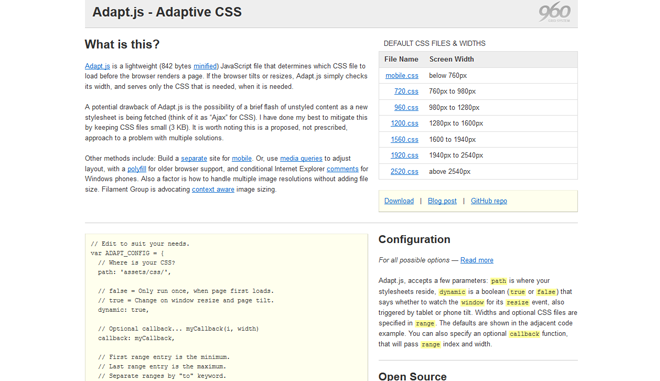Open 1200.css file link
660x381 pixels.
click(x=405, y=123)
